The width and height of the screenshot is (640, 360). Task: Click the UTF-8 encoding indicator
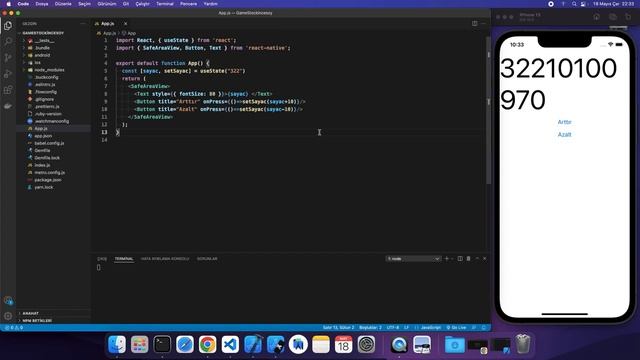393,327
